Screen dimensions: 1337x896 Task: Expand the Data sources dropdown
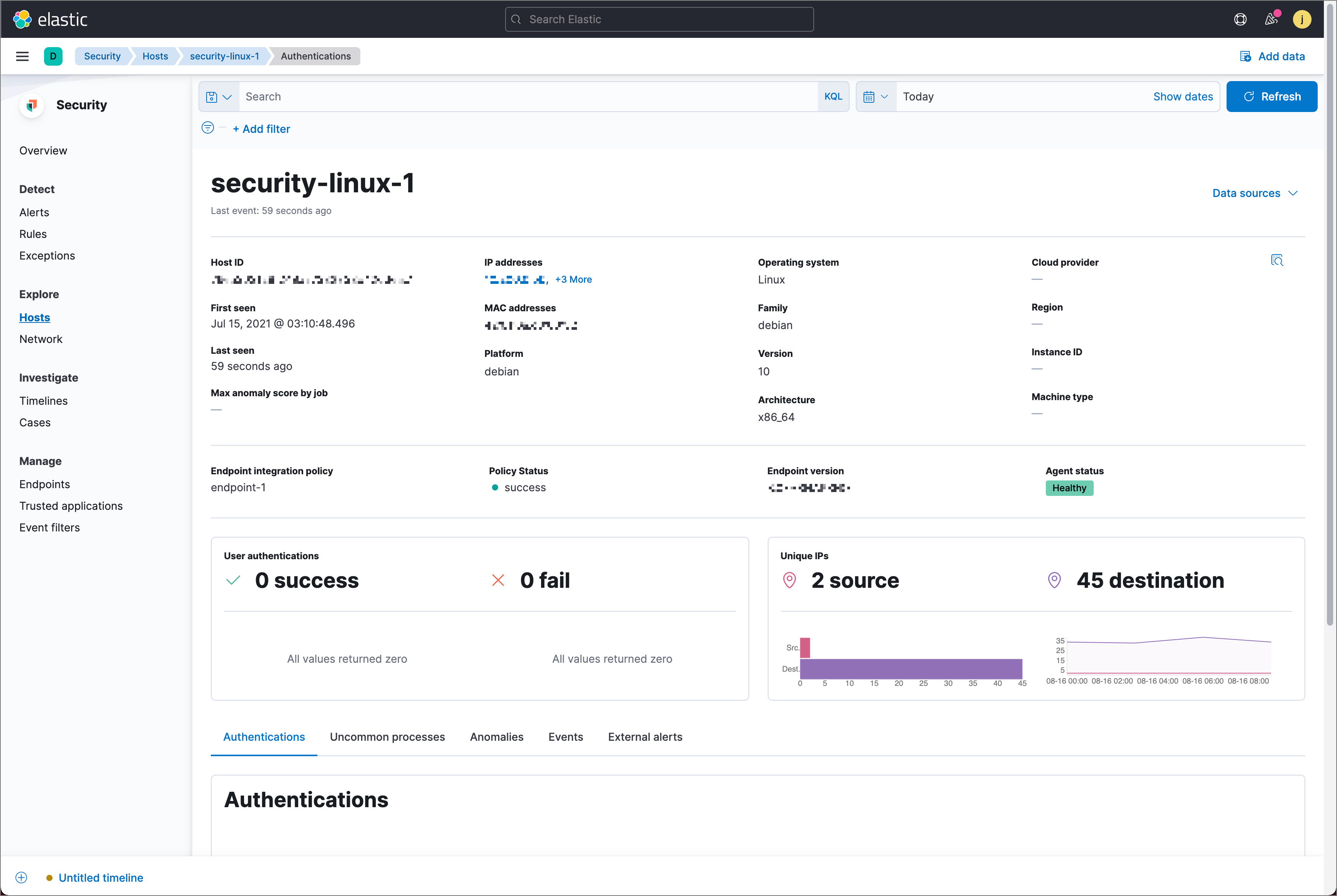click(x=1255, y=193)
